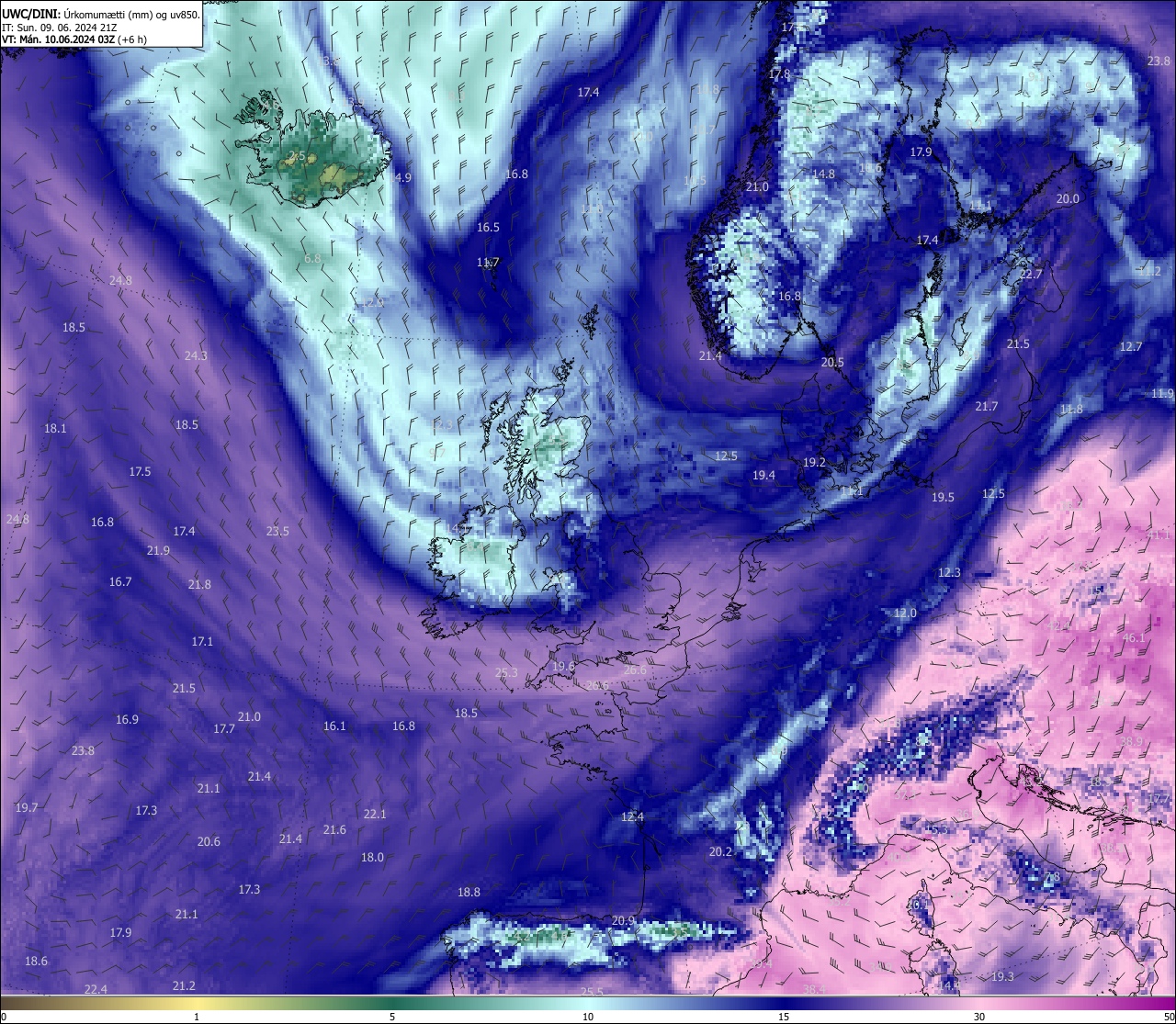Click the 21.2 value at bottom
Viewport: 1176px width, 1024px height.
pyautogui.click(x=184, y=985)
